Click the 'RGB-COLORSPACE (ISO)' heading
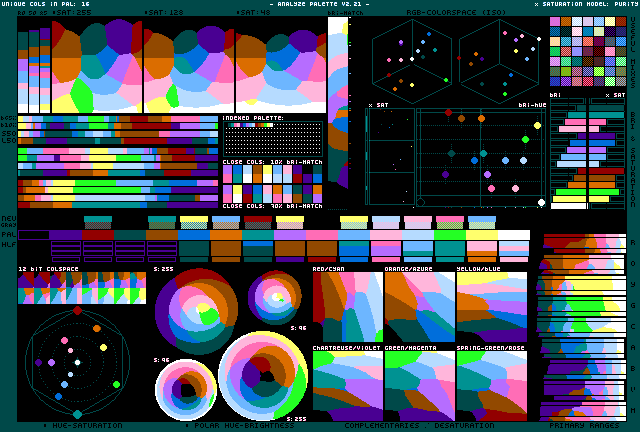The width and height of the screenshot is (640, 432). click(x=456, y=13)
